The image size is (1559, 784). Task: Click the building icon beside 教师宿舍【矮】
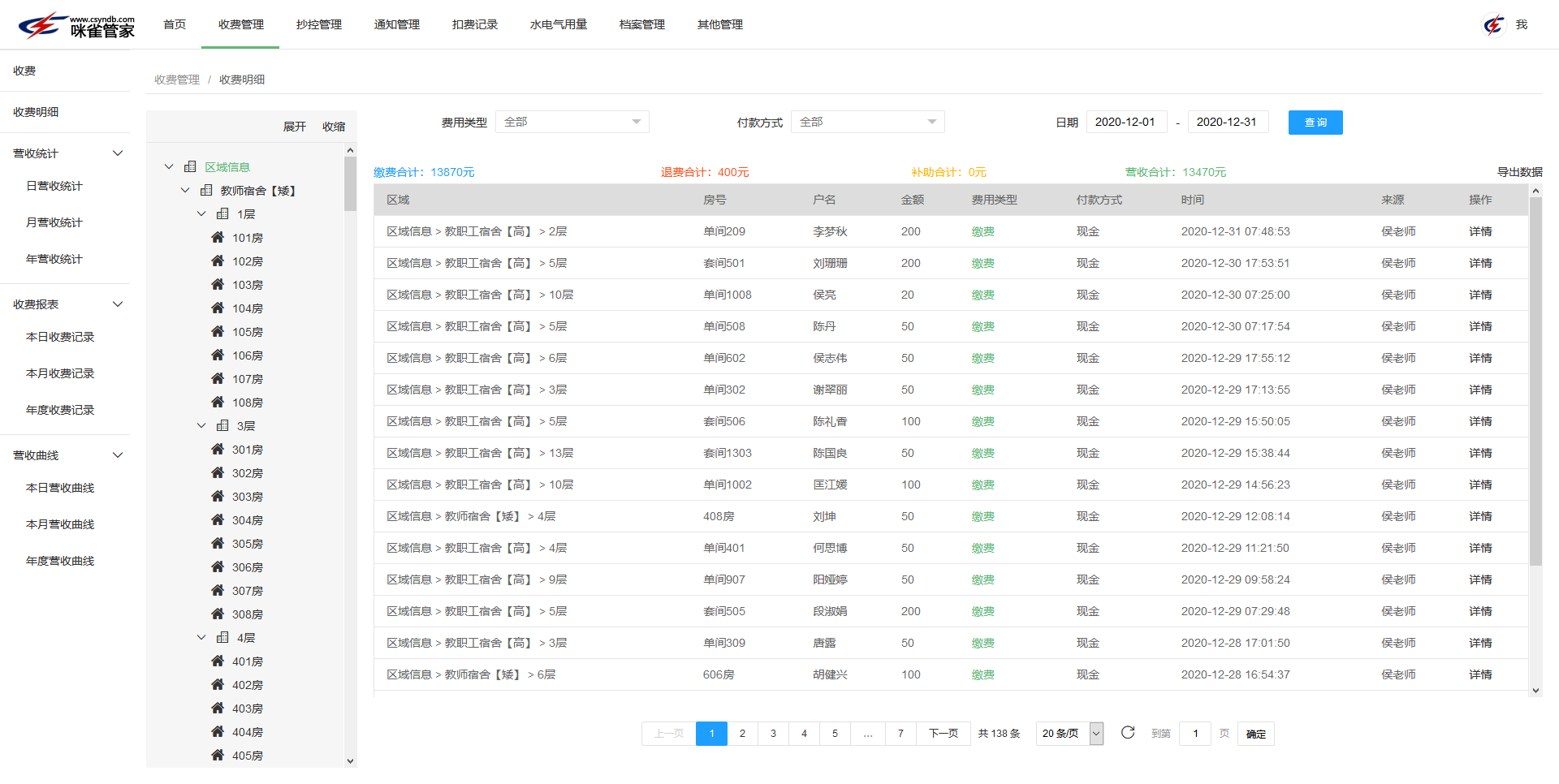pos(206,190)
